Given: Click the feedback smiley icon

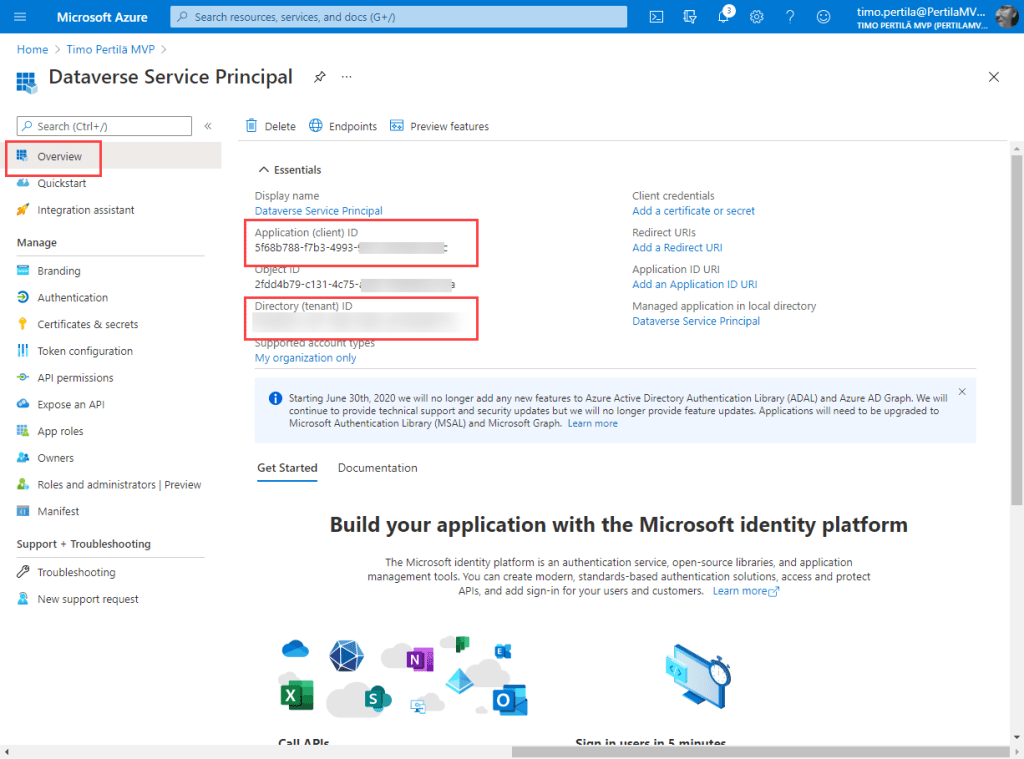Looking at the screenshot, I should (823, 17).
